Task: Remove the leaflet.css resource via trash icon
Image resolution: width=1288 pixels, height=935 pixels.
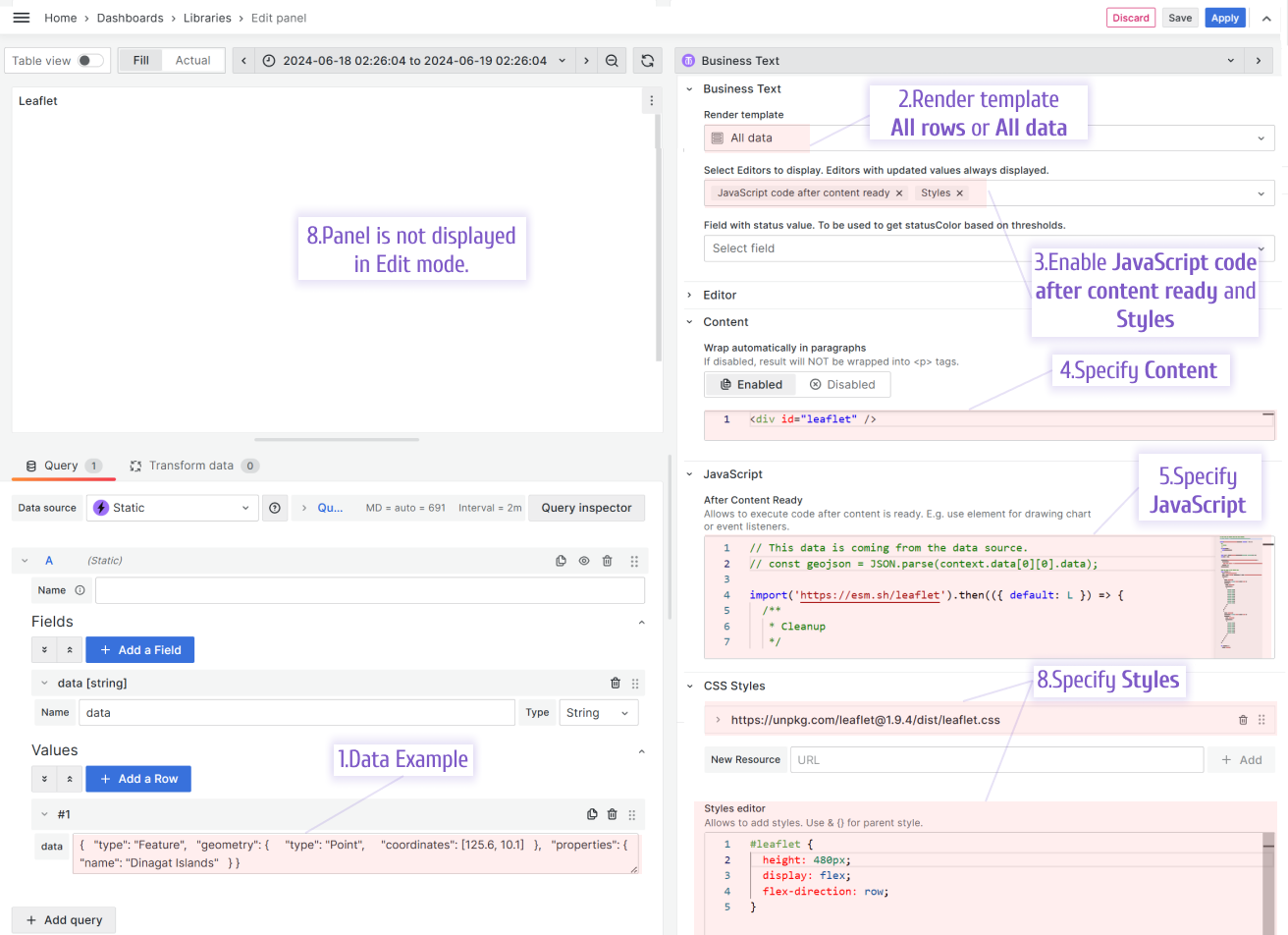Action: [1243, 719]
